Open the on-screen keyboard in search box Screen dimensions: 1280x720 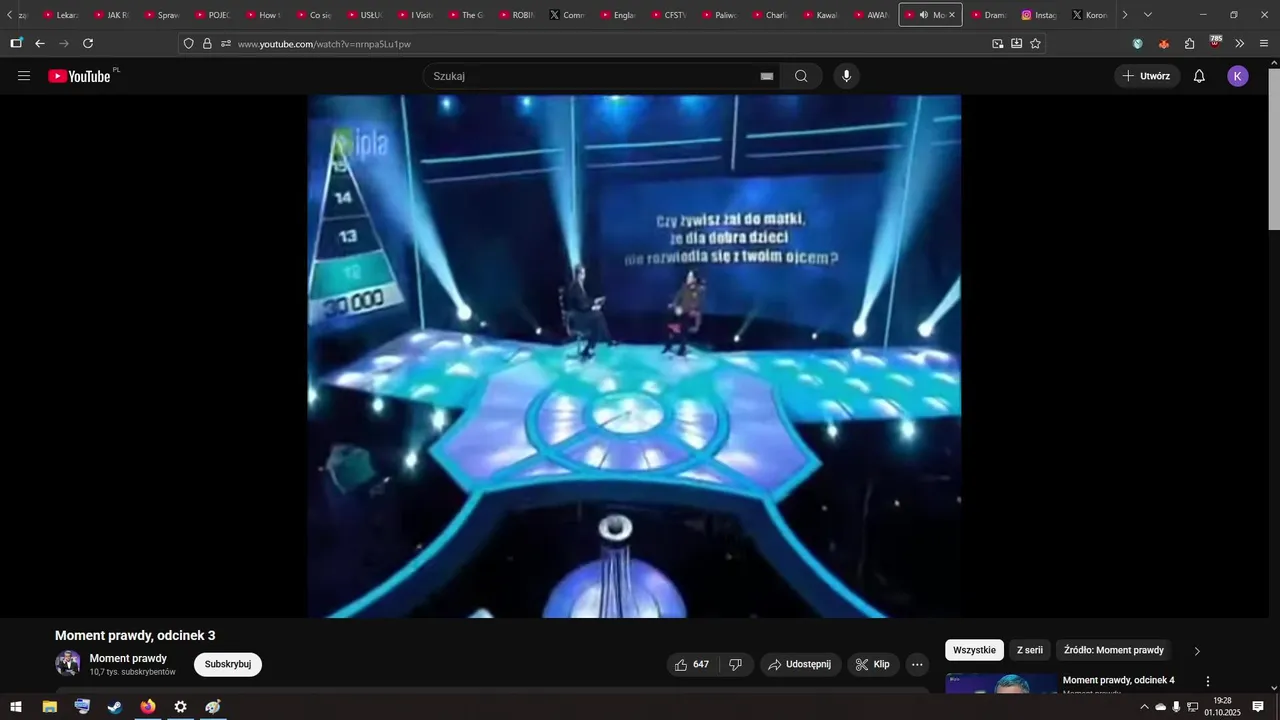click(767, 76)
